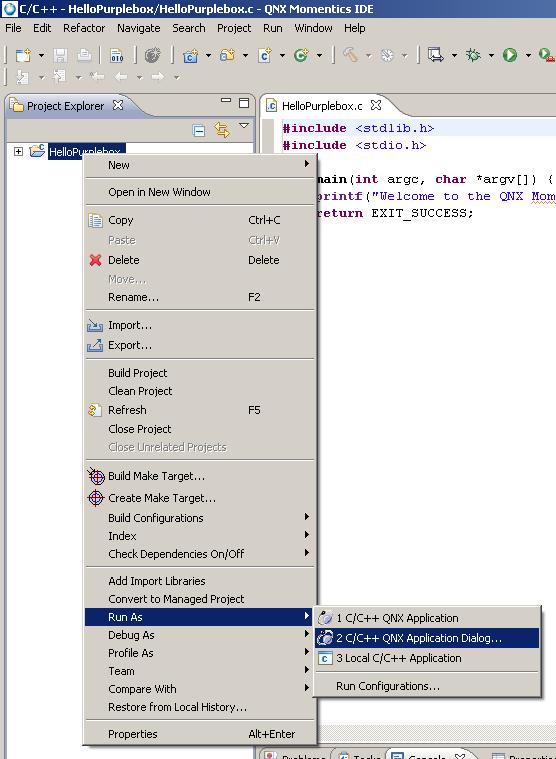Select Clean Project in context menu
The image size is (556, 759).
pos(200,391)
